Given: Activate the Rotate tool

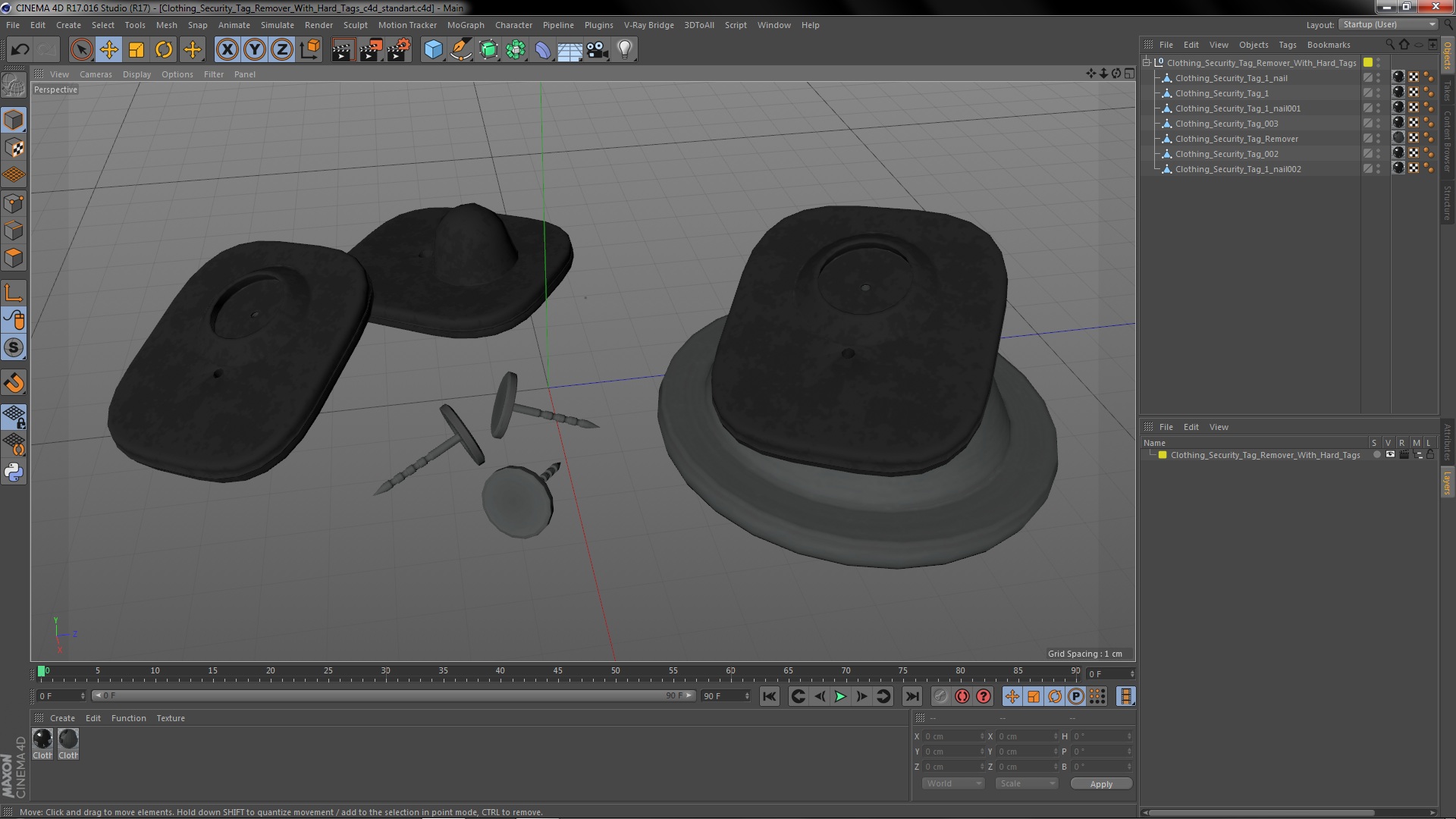Looking at the screenshot, I should [x=164, y=50].
